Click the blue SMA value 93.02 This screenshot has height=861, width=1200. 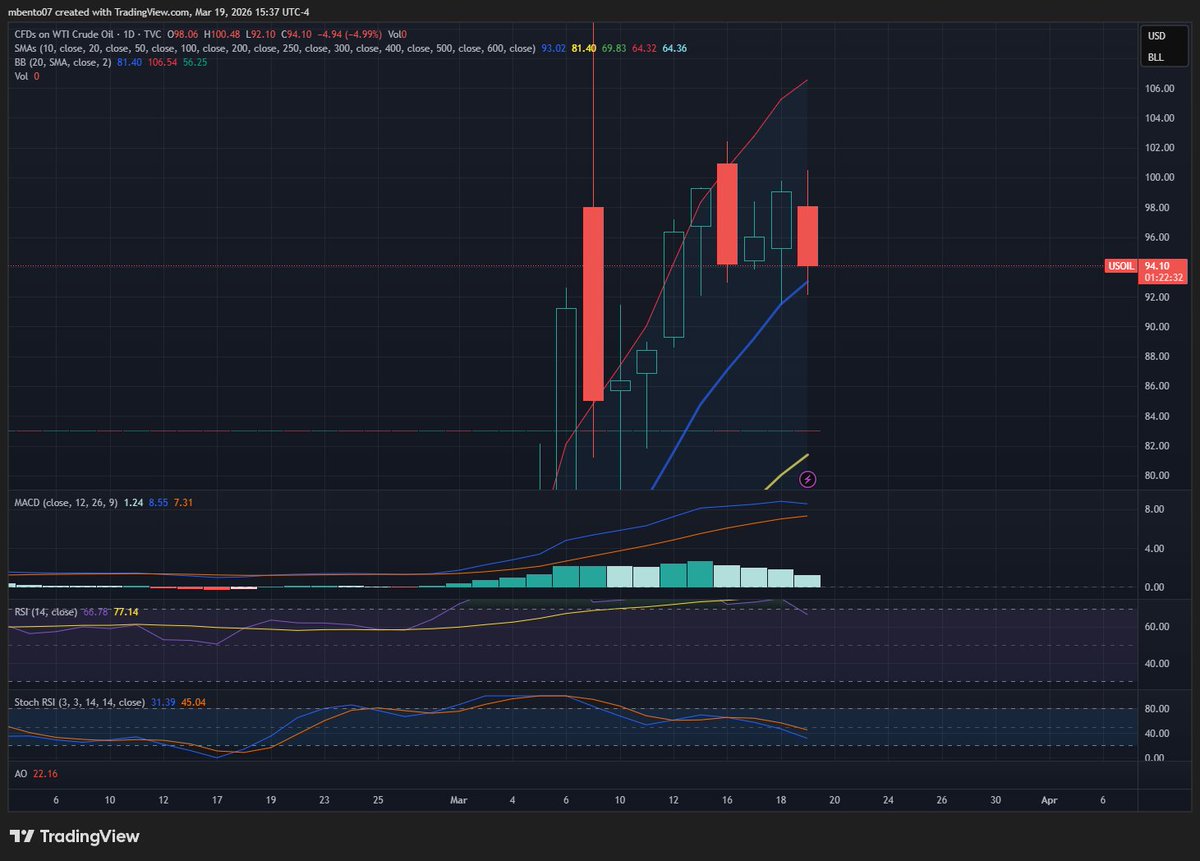(552, 48)
